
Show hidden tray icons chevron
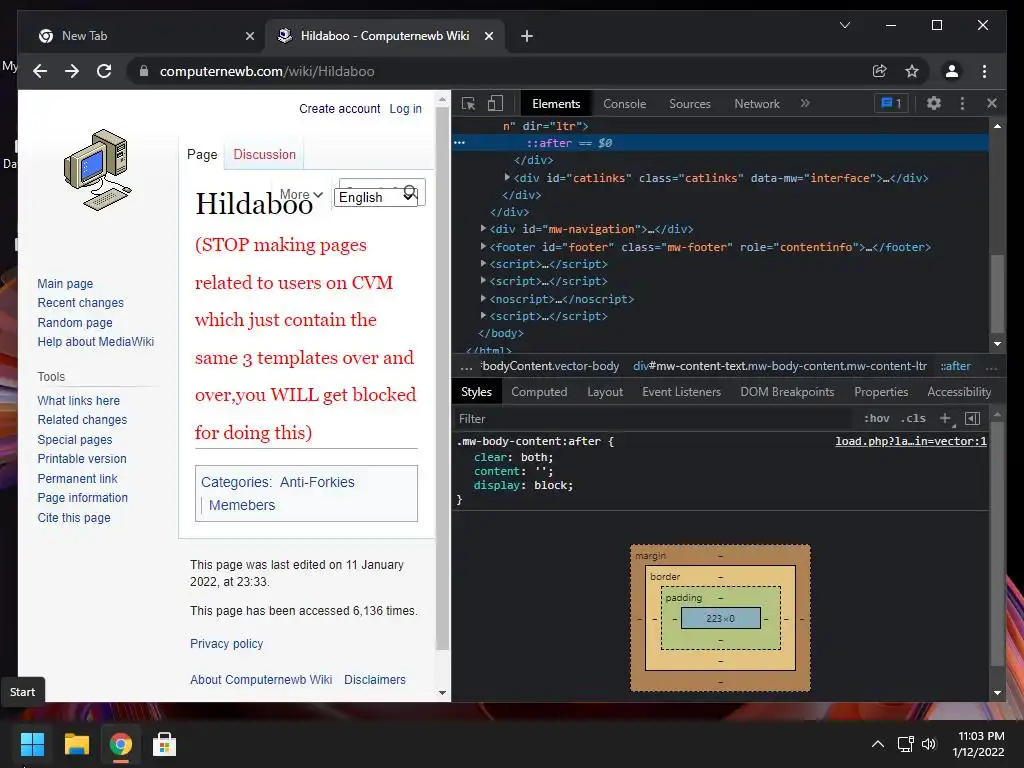coord(878,743)
